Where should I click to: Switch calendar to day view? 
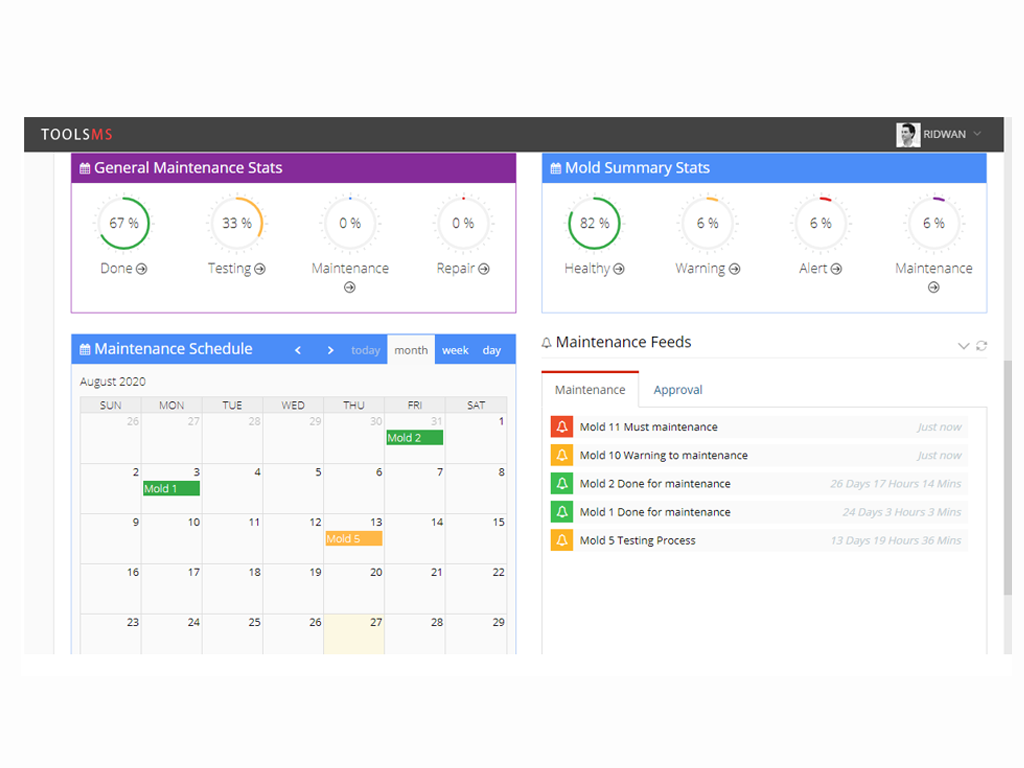coord(492,350)
